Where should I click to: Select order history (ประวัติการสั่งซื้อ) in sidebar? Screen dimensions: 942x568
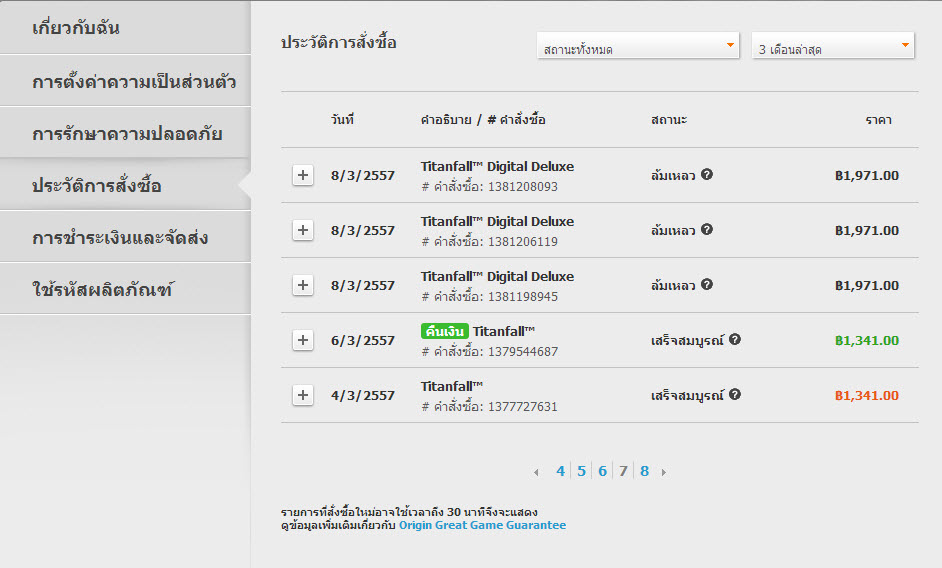pyautogui.click(x=125, y=185)
